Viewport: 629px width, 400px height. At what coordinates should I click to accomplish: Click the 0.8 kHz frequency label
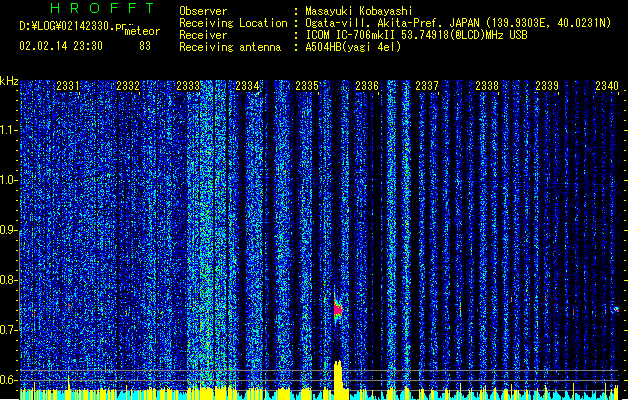point(9,280)
